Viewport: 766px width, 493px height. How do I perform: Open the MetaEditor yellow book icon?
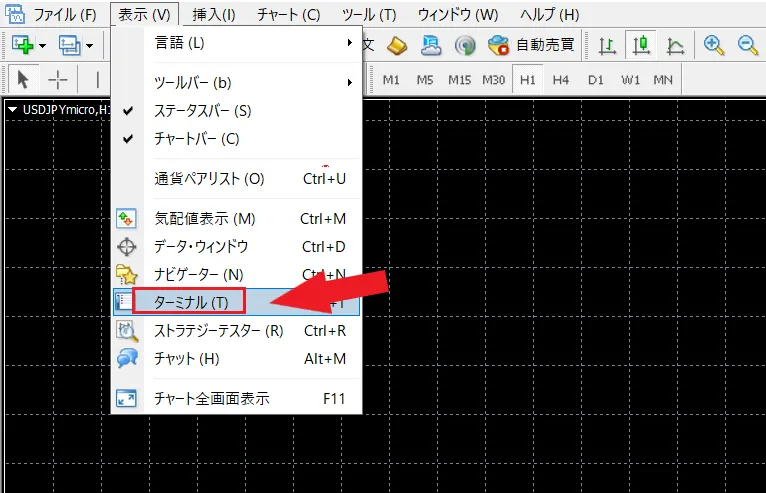pyautogui.click(x=397, y=45)
